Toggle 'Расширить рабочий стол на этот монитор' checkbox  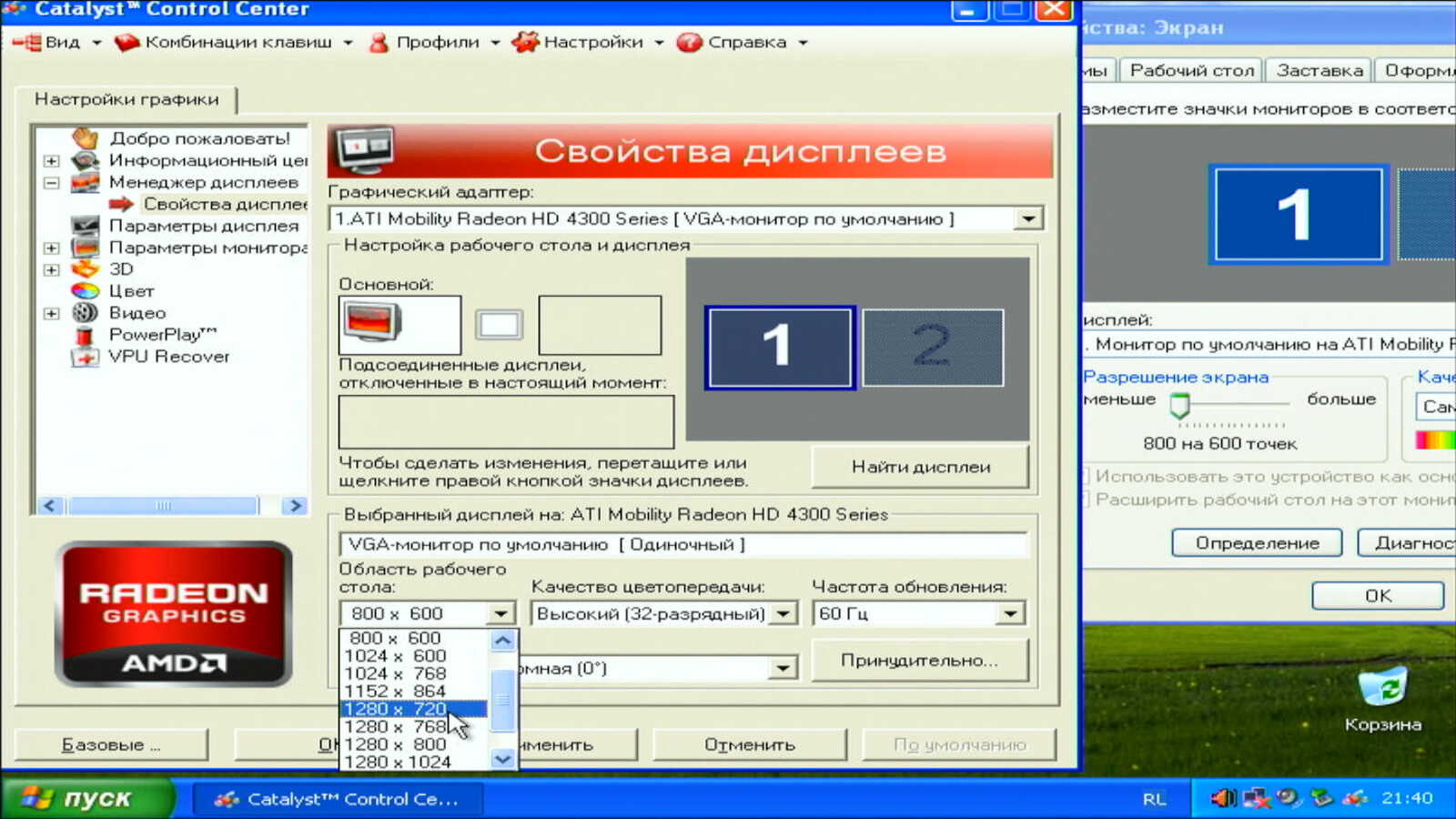click(x=1086, y=500)
